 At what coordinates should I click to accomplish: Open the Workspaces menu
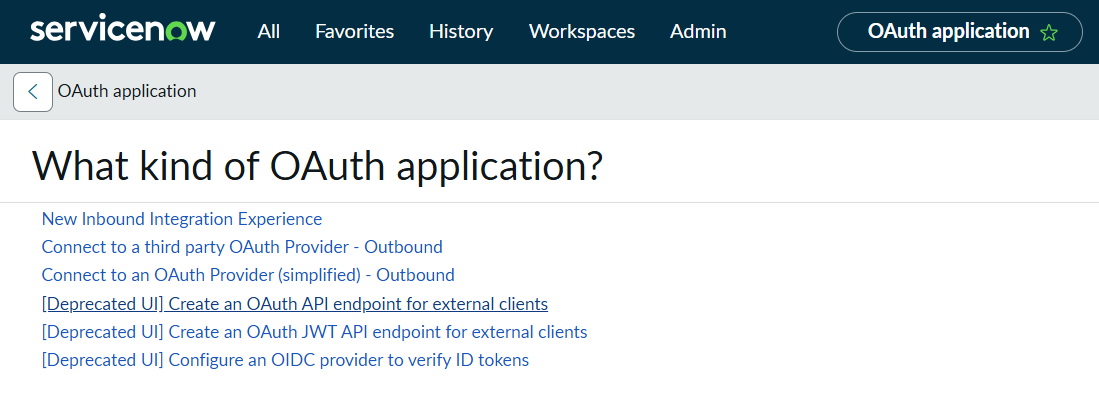click(582, 32)
